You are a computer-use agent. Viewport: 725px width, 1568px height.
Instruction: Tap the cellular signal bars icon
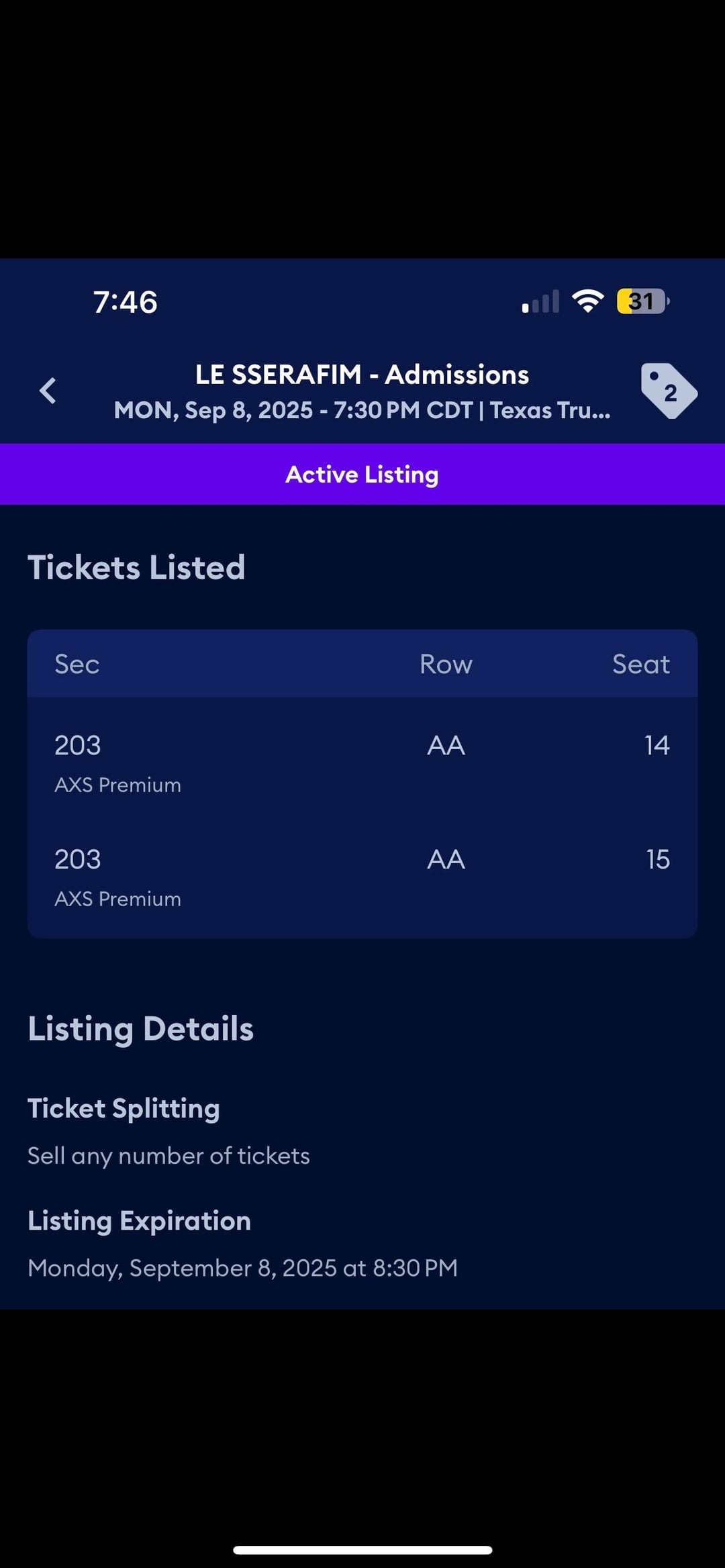540,302
